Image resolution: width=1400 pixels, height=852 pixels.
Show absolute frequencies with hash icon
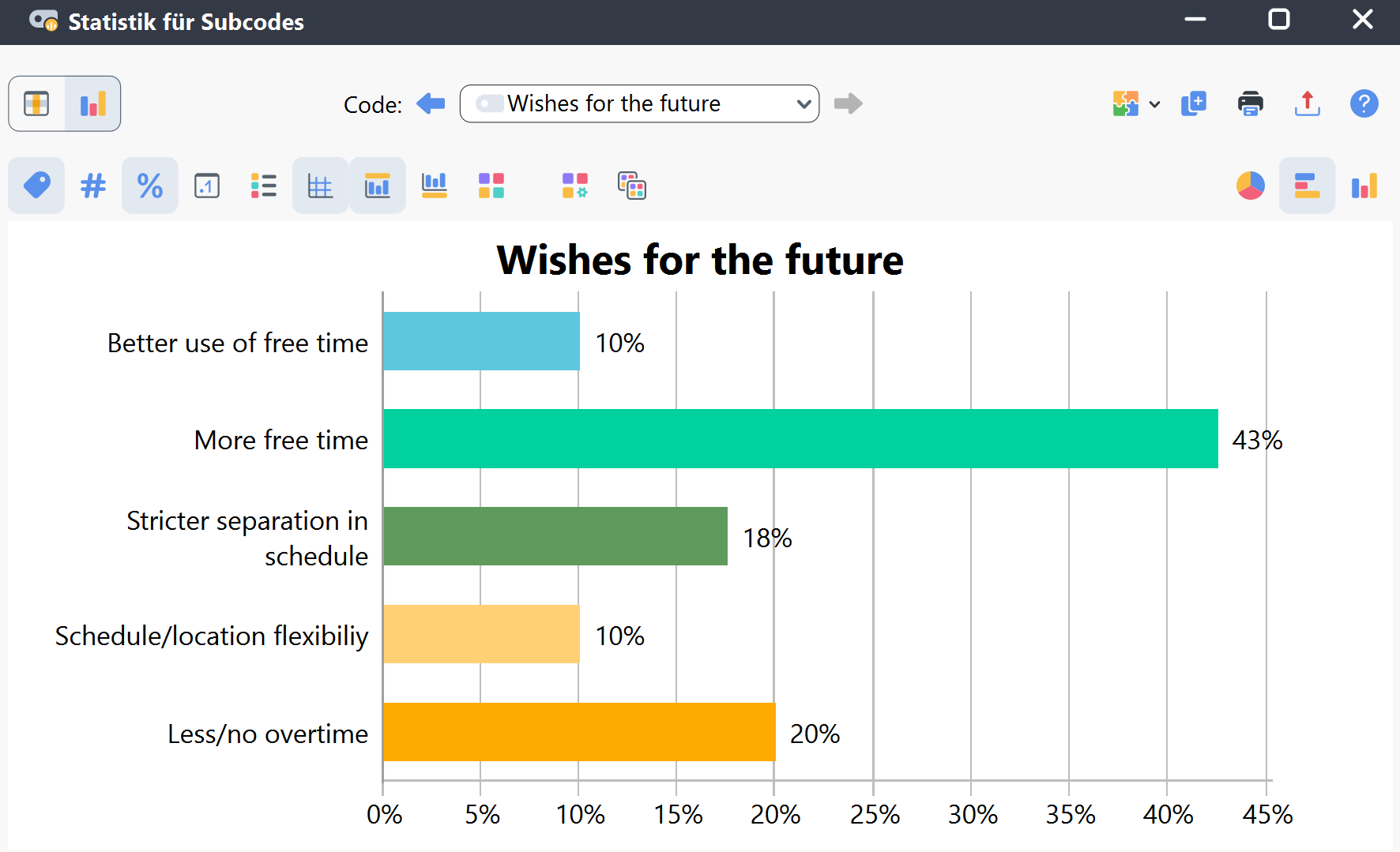tap(93, 186)
